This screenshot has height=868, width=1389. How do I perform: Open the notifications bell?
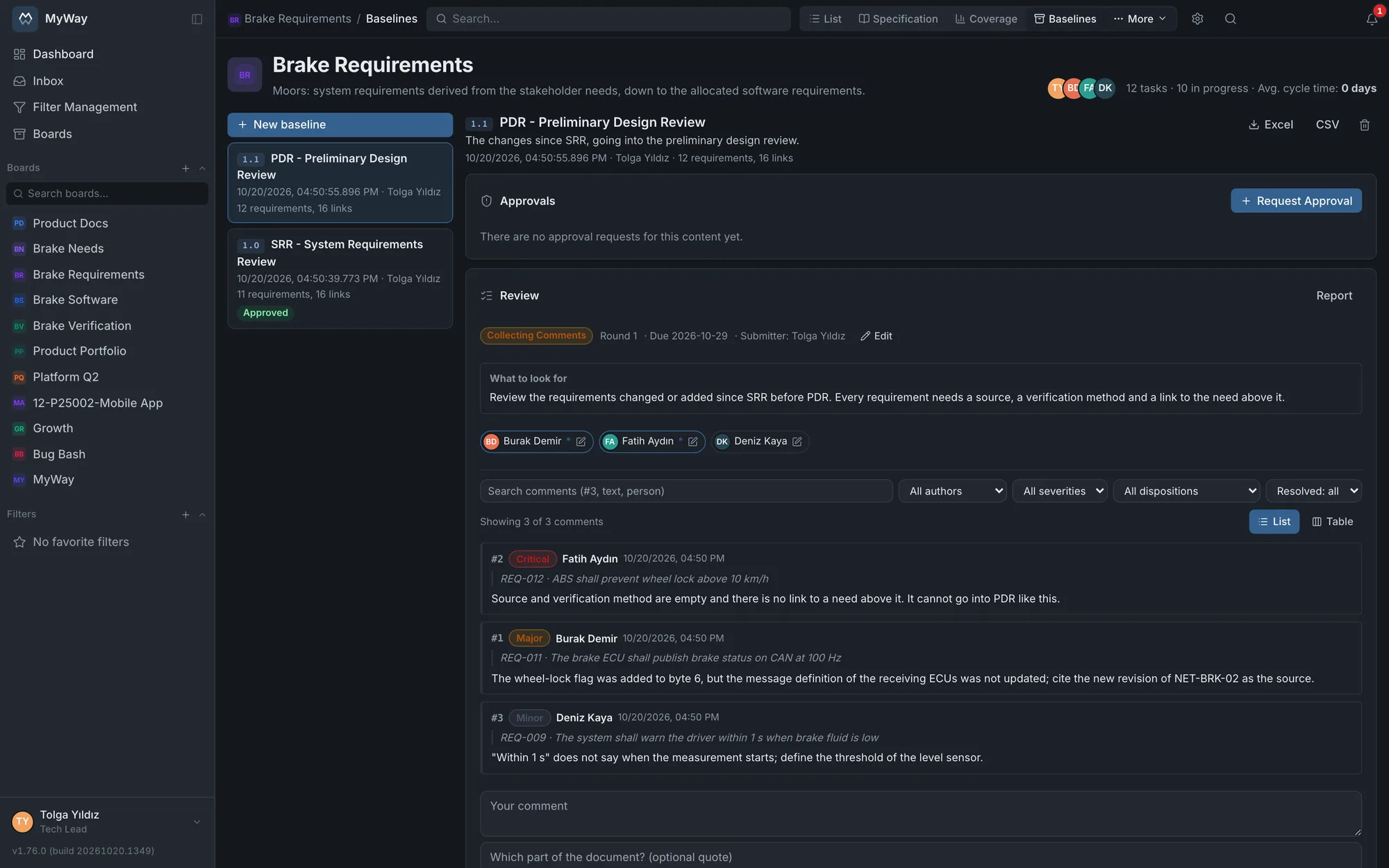(1372, 19)
